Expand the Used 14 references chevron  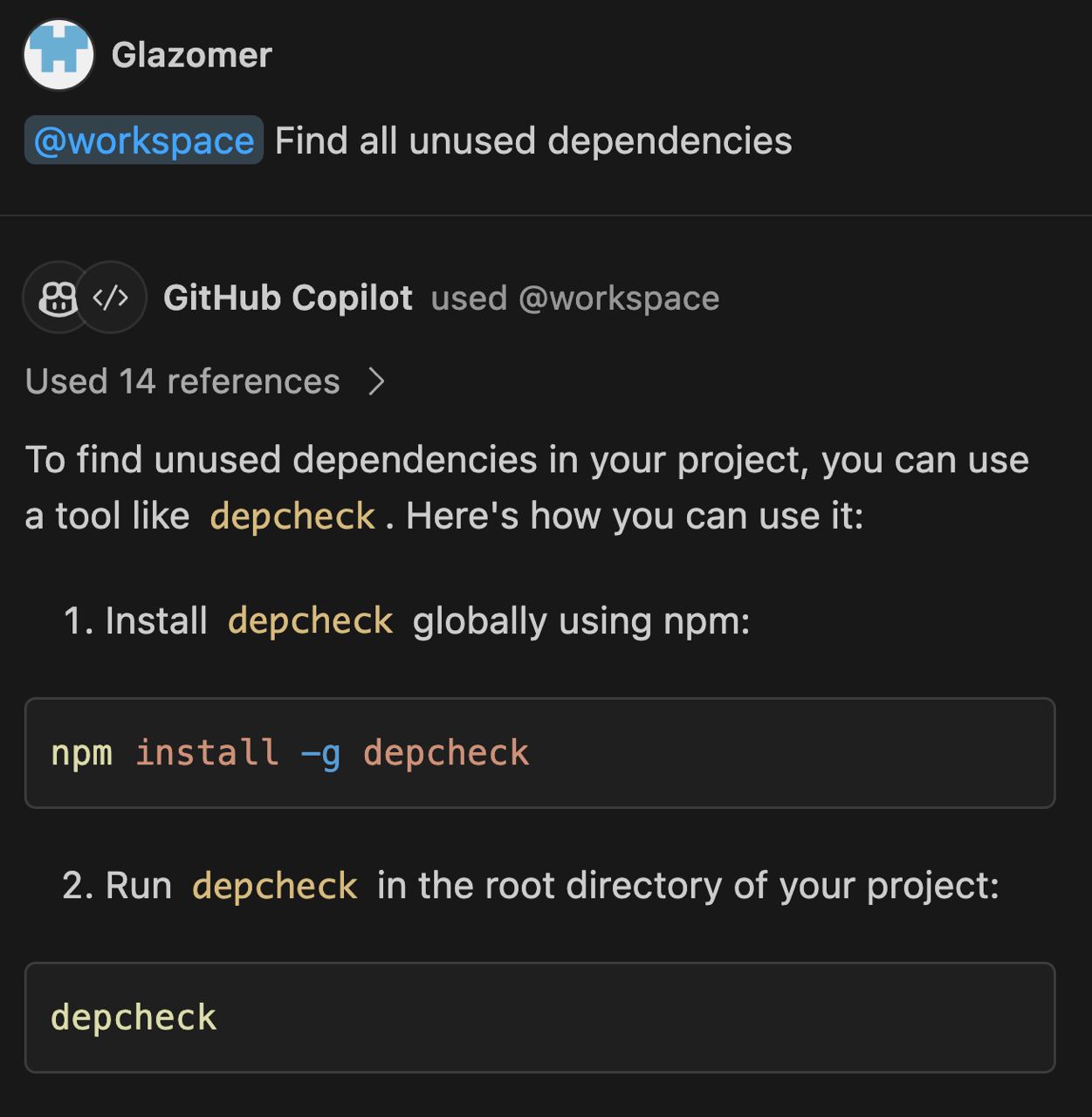tap(376, 381)
